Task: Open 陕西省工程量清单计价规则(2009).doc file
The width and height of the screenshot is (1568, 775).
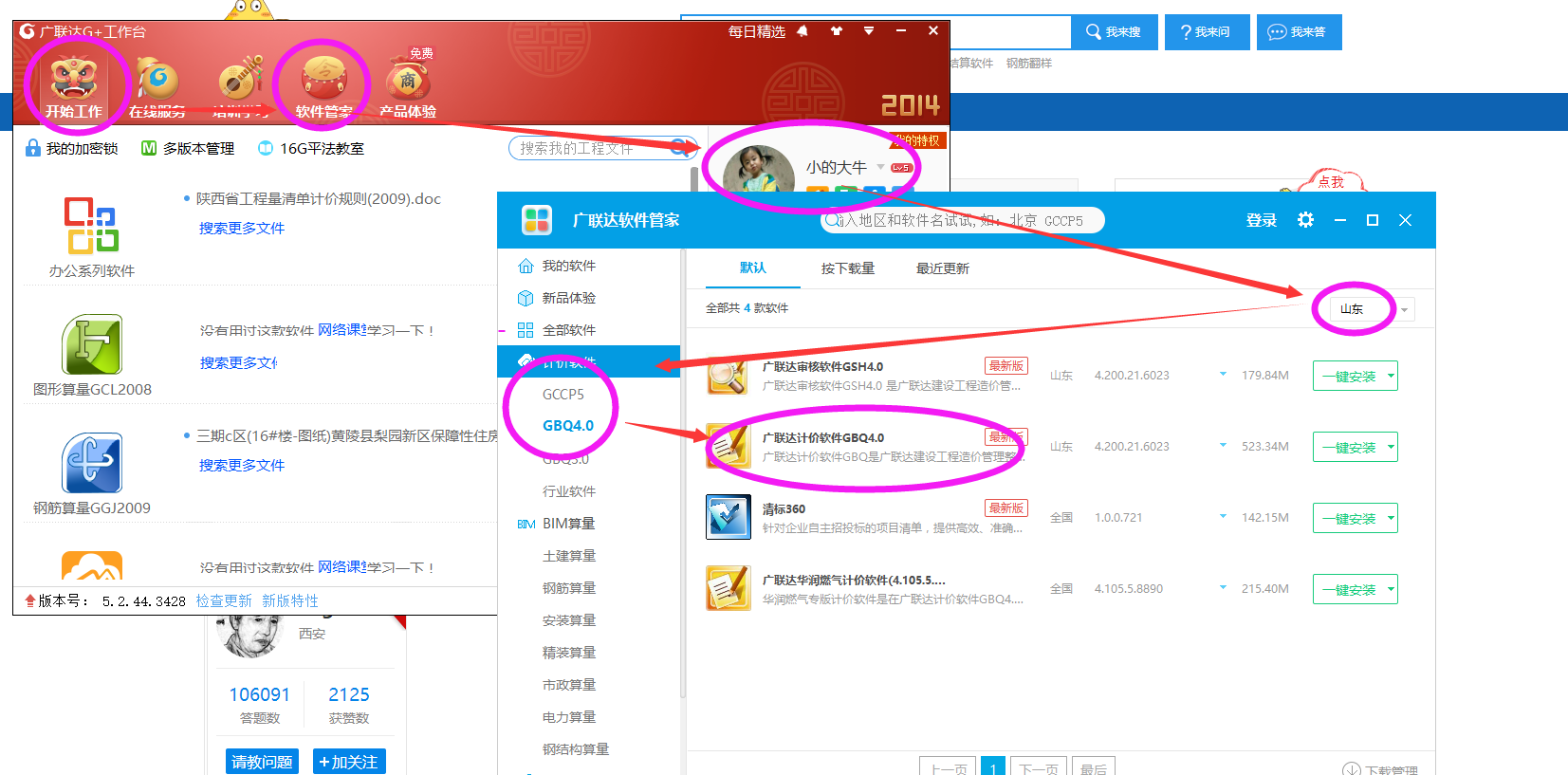Action: pyautogui.click(x=319, y=198)
